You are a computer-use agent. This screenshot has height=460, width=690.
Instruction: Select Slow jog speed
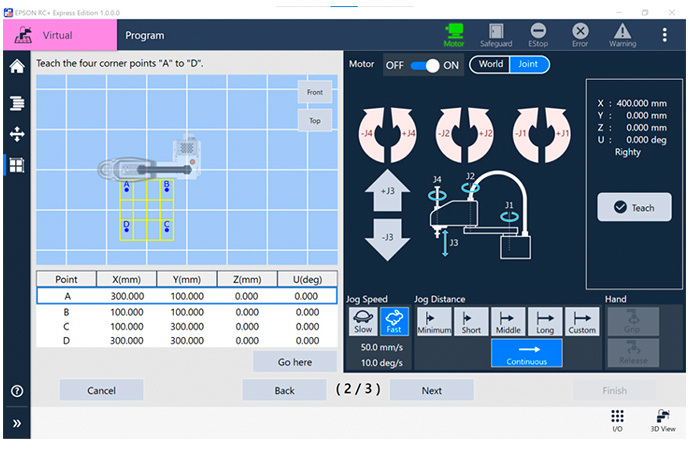(x=363, y=322)
